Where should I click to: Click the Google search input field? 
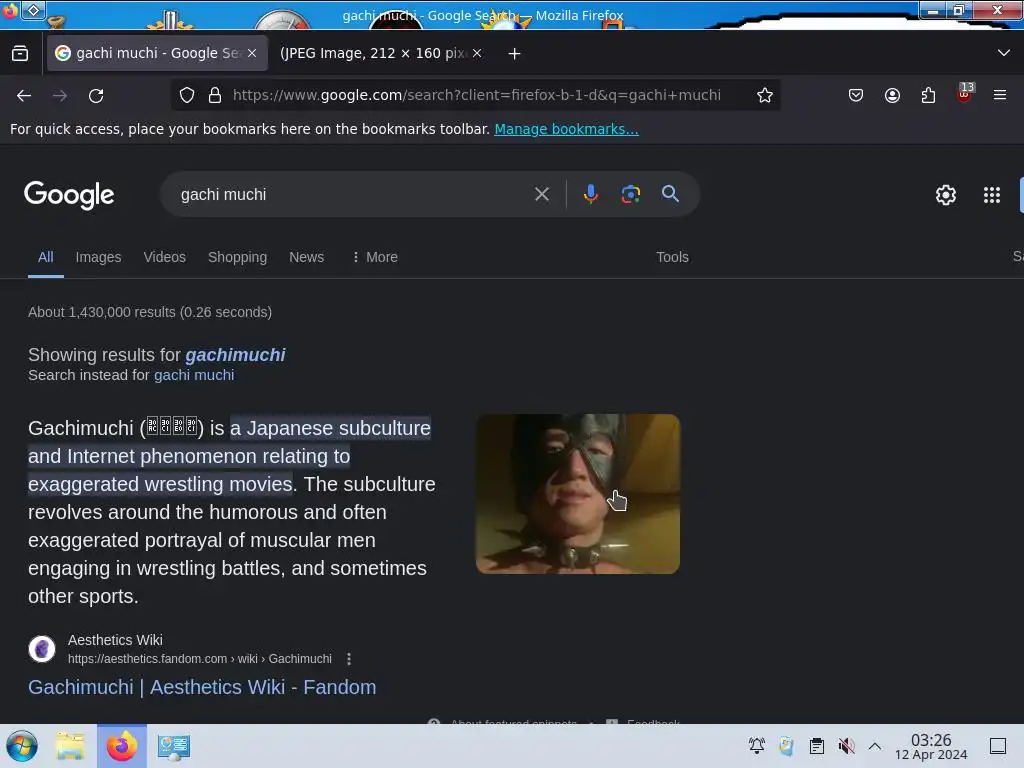click(353, 194)
